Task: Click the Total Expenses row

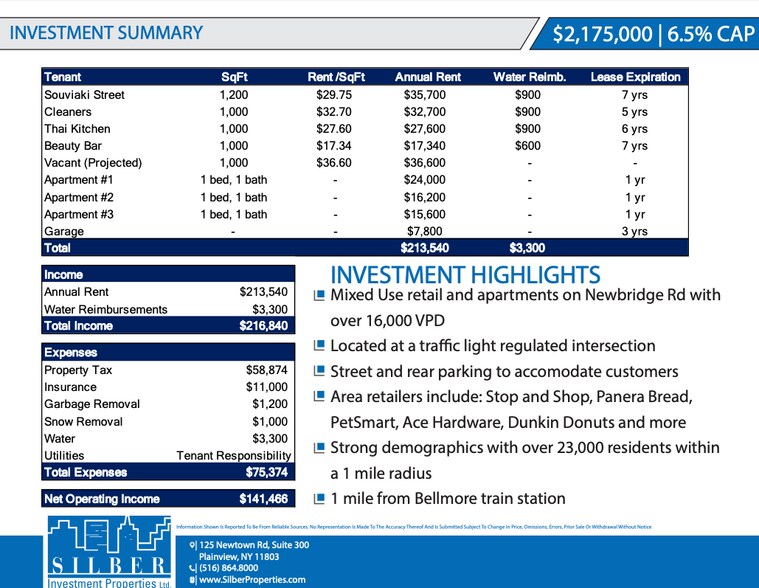Action: [167, 472]
